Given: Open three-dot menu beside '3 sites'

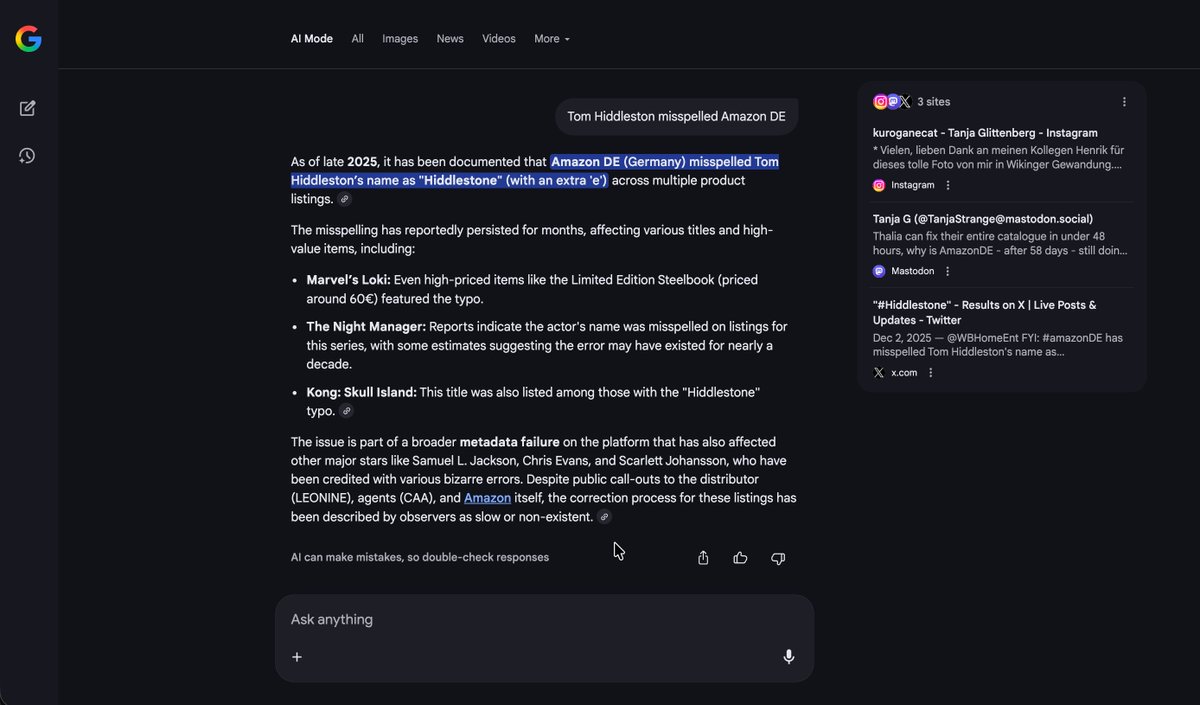Looking at the screenshot, I should tap(1124, 102).
